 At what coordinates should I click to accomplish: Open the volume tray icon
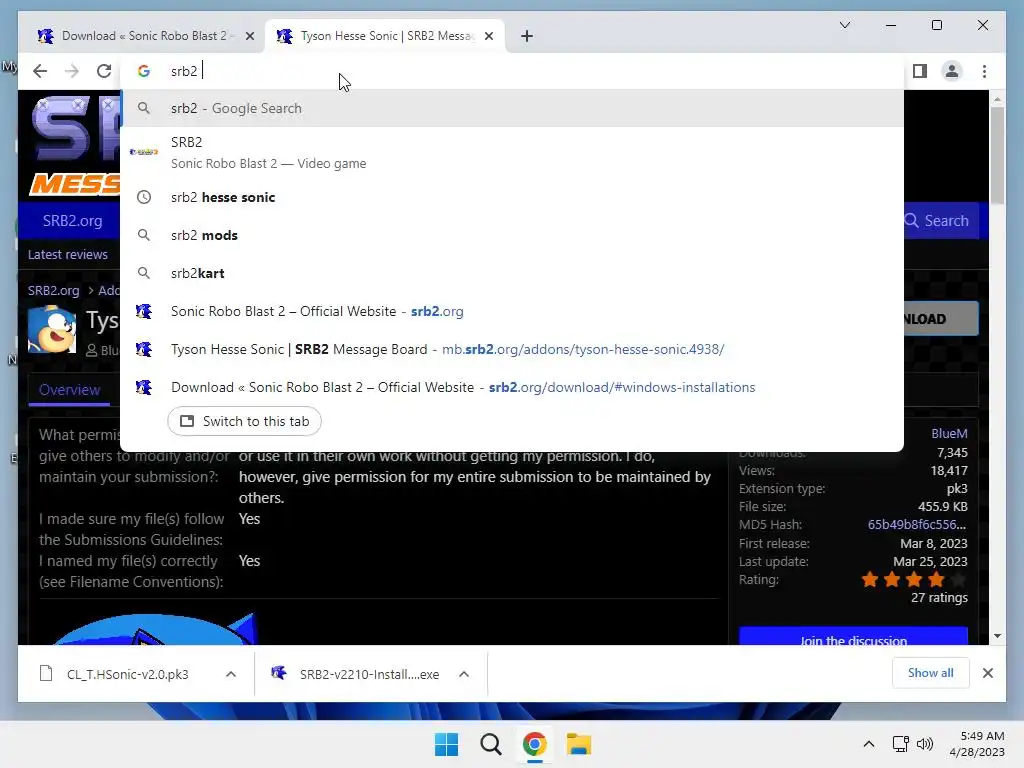point(925,744)
